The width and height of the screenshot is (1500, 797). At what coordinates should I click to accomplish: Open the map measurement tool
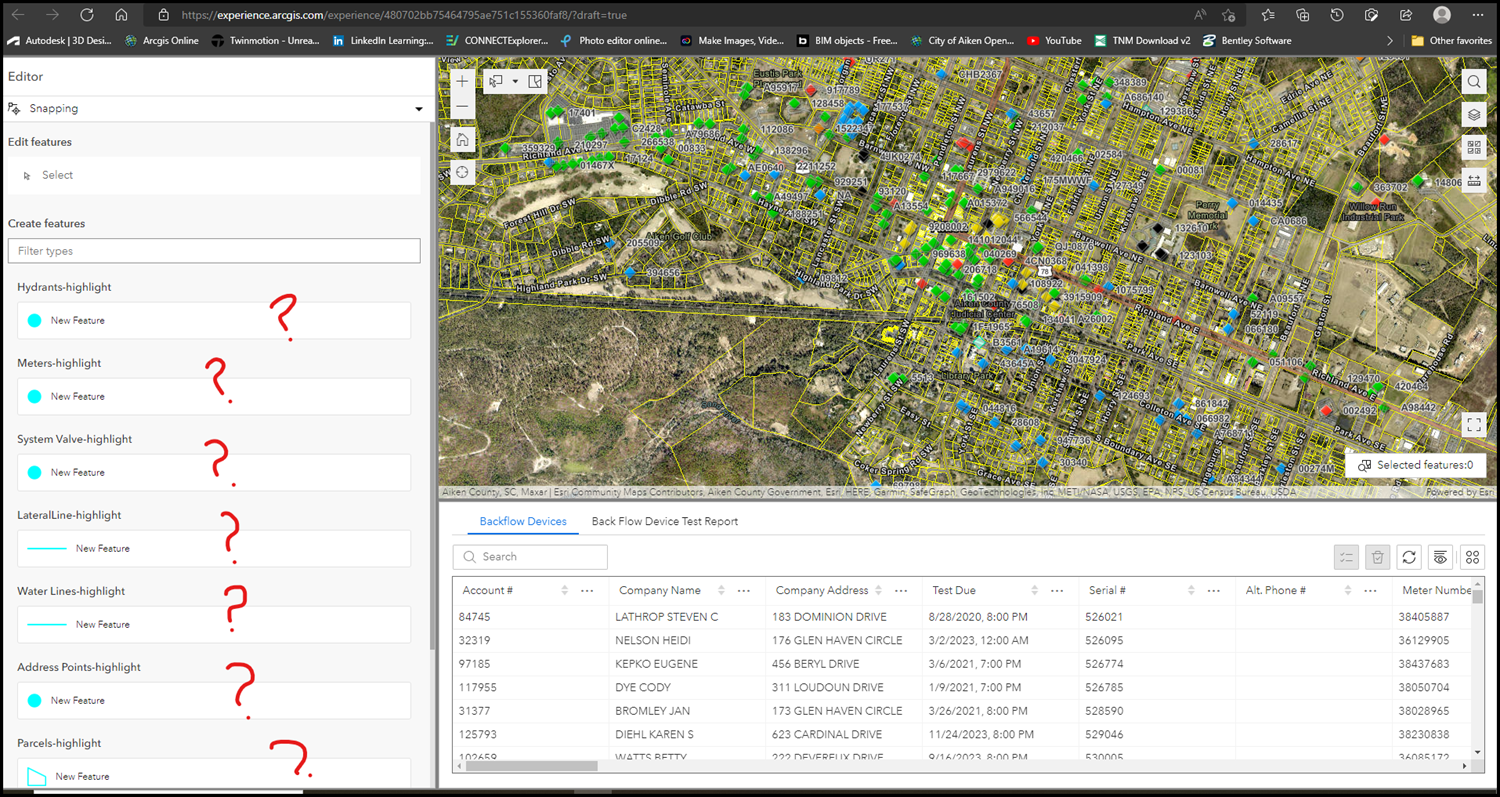tap(1474, 180)
